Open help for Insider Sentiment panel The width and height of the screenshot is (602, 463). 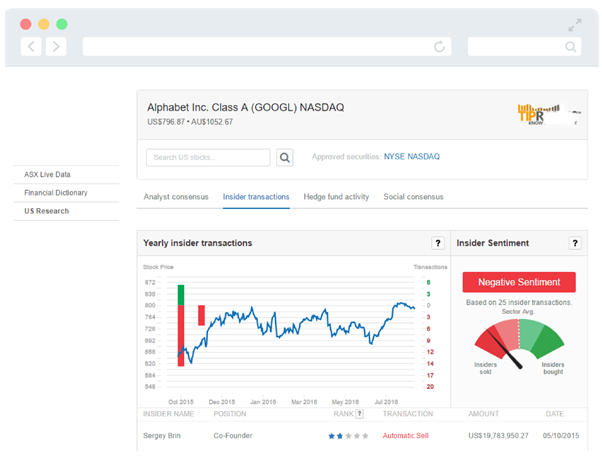(575, 243)
